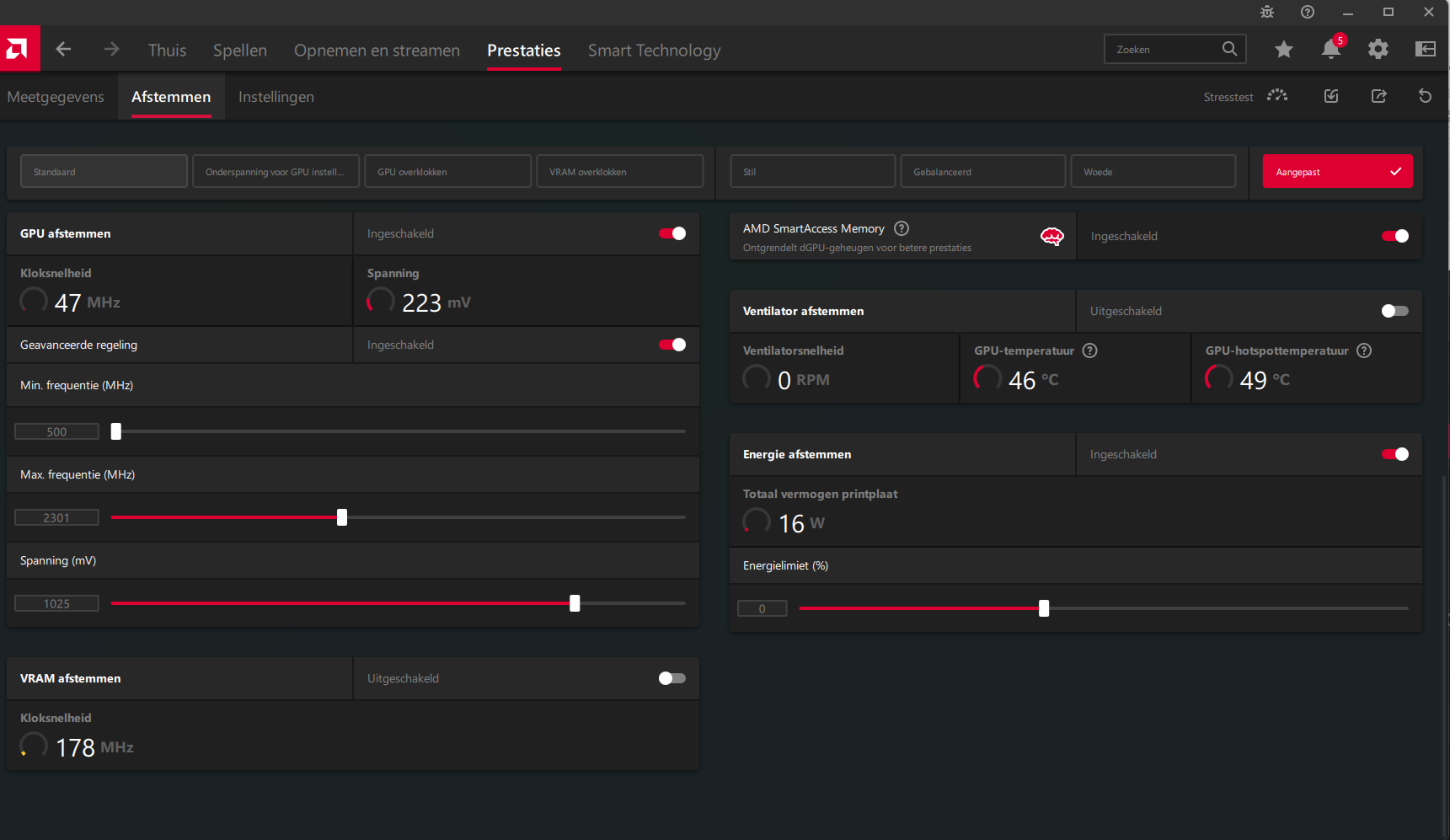Viewport: 1450px width, 840px height.
Task: Start the Stresstest gauge icon
Action: coord(1277,96)
